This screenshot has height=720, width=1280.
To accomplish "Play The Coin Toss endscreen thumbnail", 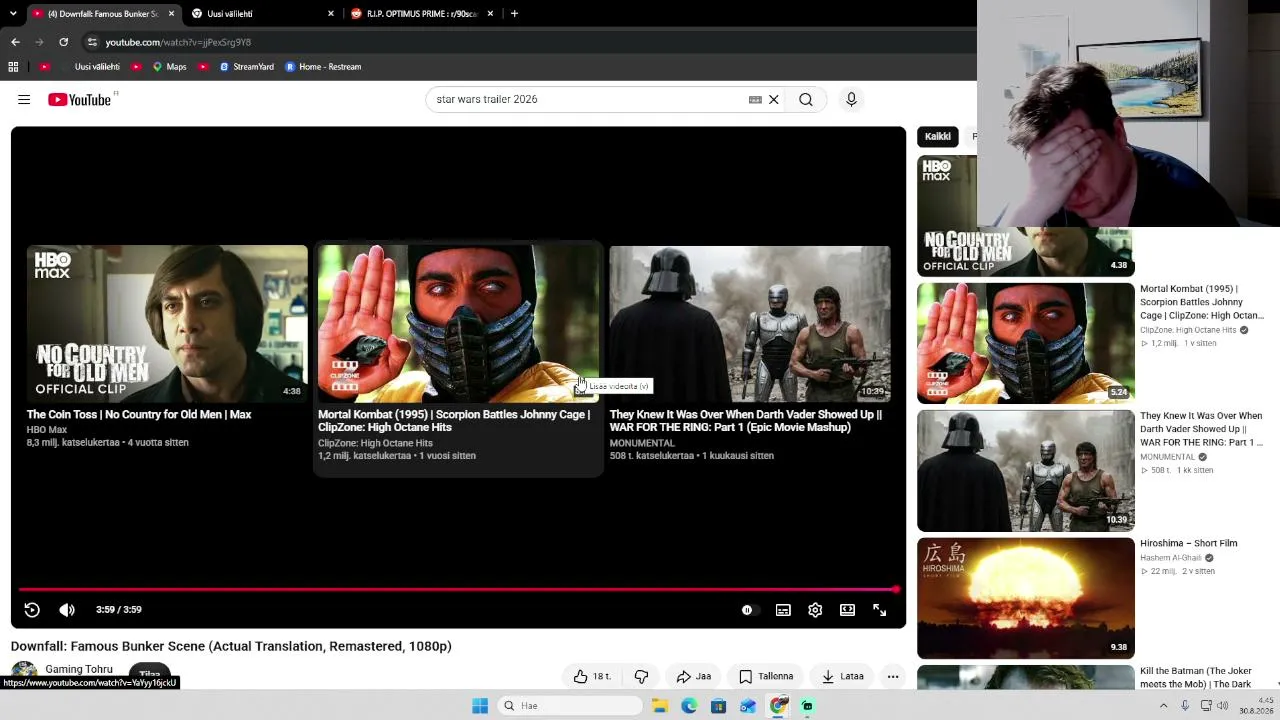I will 167,324.
